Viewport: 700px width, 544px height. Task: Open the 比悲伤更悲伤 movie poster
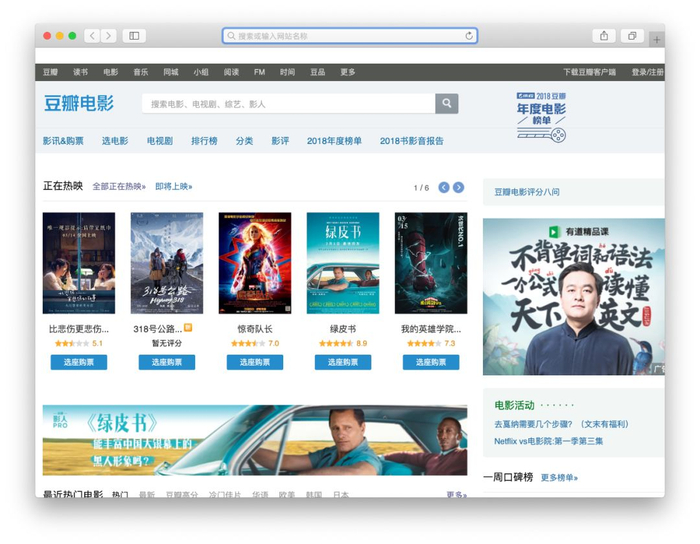pos(79,263)
